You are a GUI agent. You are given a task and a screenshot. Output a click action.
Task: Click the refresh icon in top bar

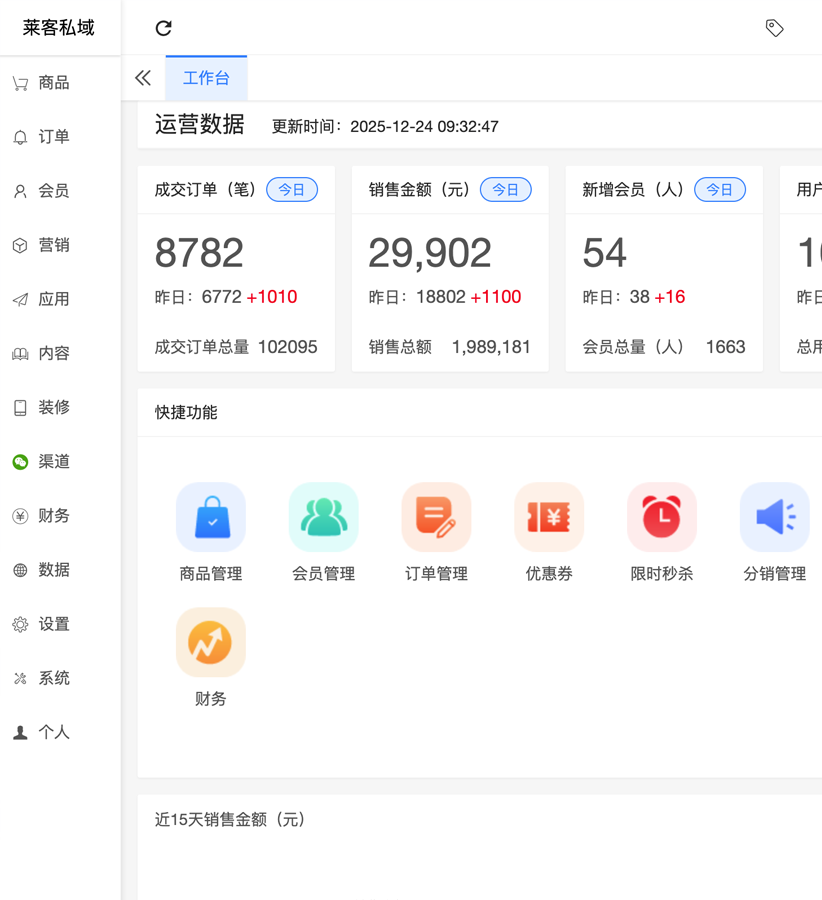coord(164,28)
